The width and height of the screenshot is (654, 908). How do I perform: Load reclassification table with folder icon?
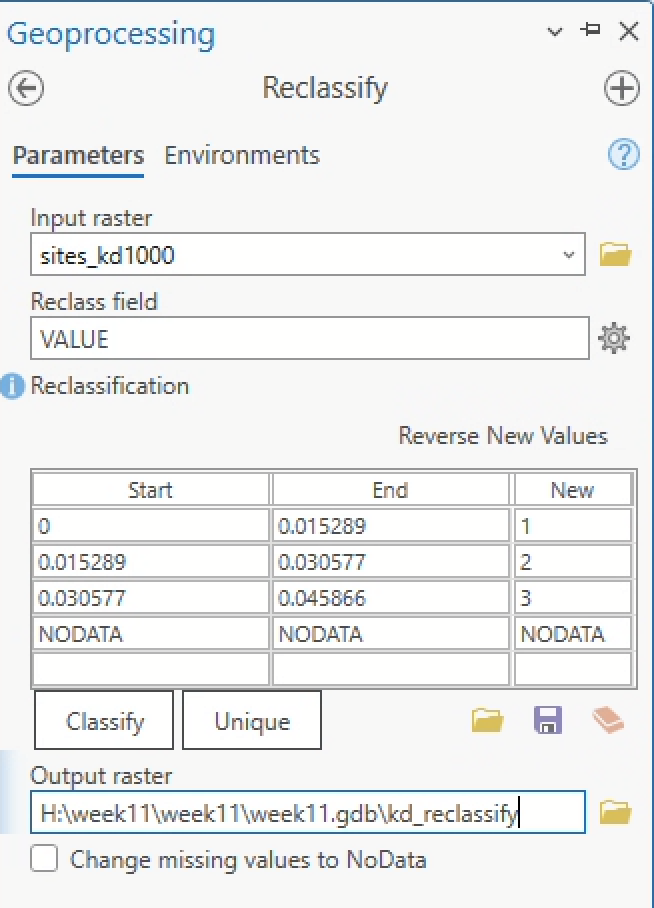(487, 720)
